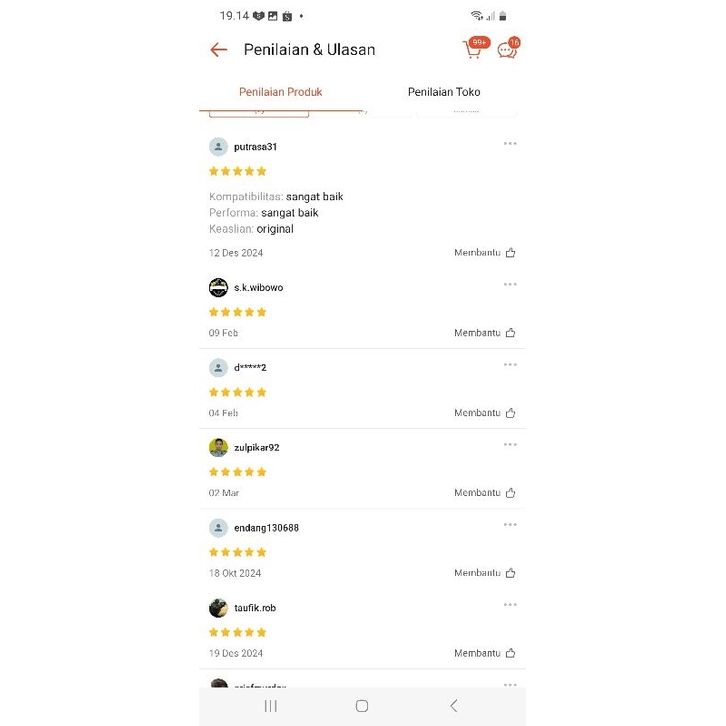Viewport: 726px width, 726px height.
Task: Like s.k.wibowo's review with thumbs-up
Action: click(510, 333)
